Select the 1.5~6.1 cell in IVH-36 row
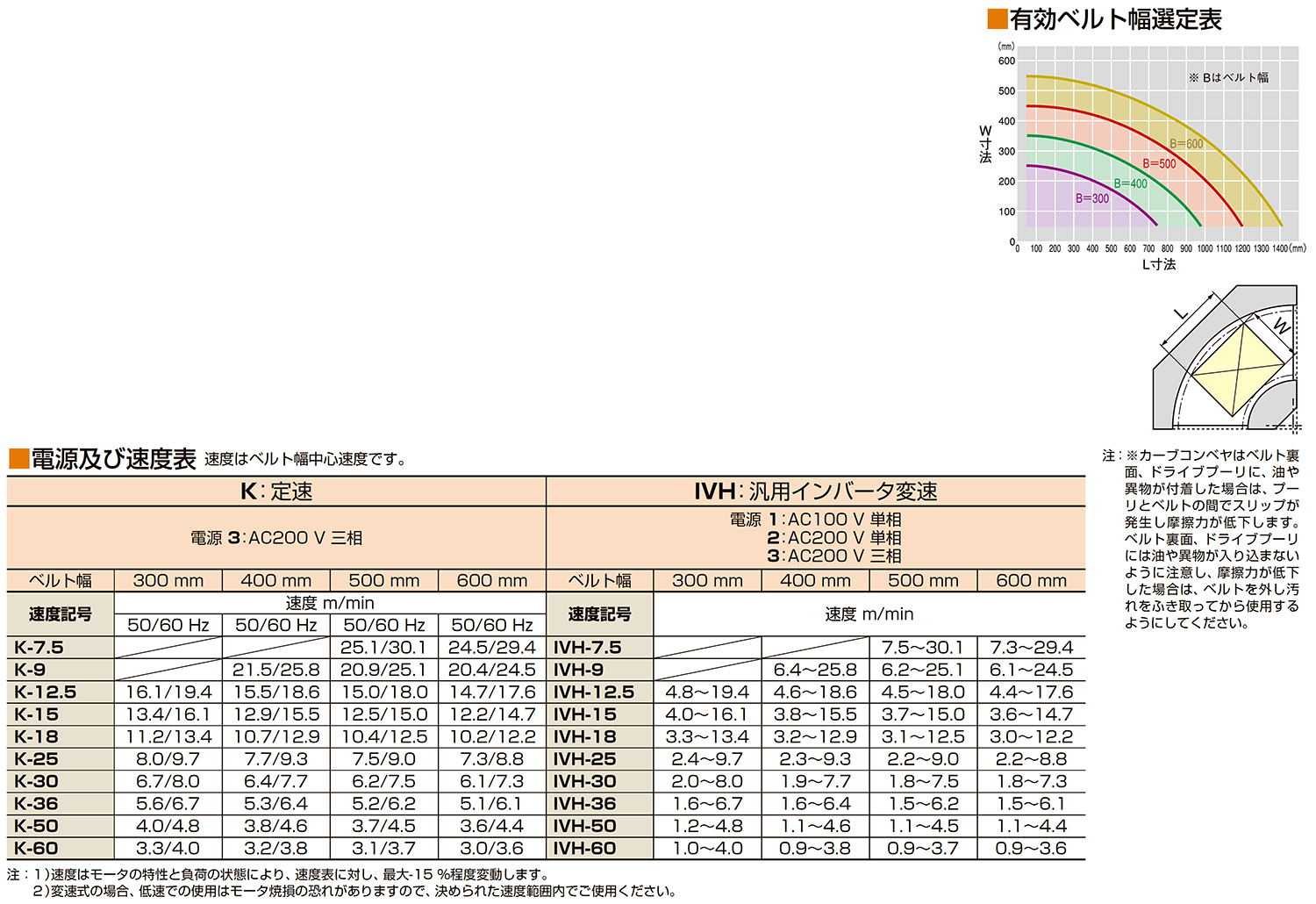The height and width of the screenshot is (904, 1316). pyautogui.click(x=1031, y=804)
